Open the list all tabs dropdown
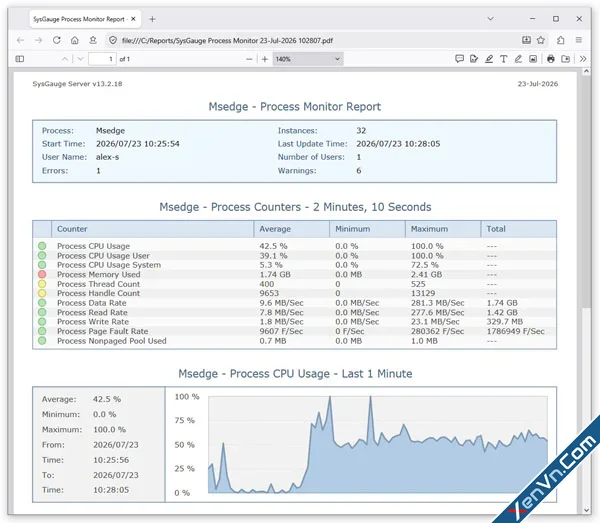This screenshot has width=600, height=523. 490,19
